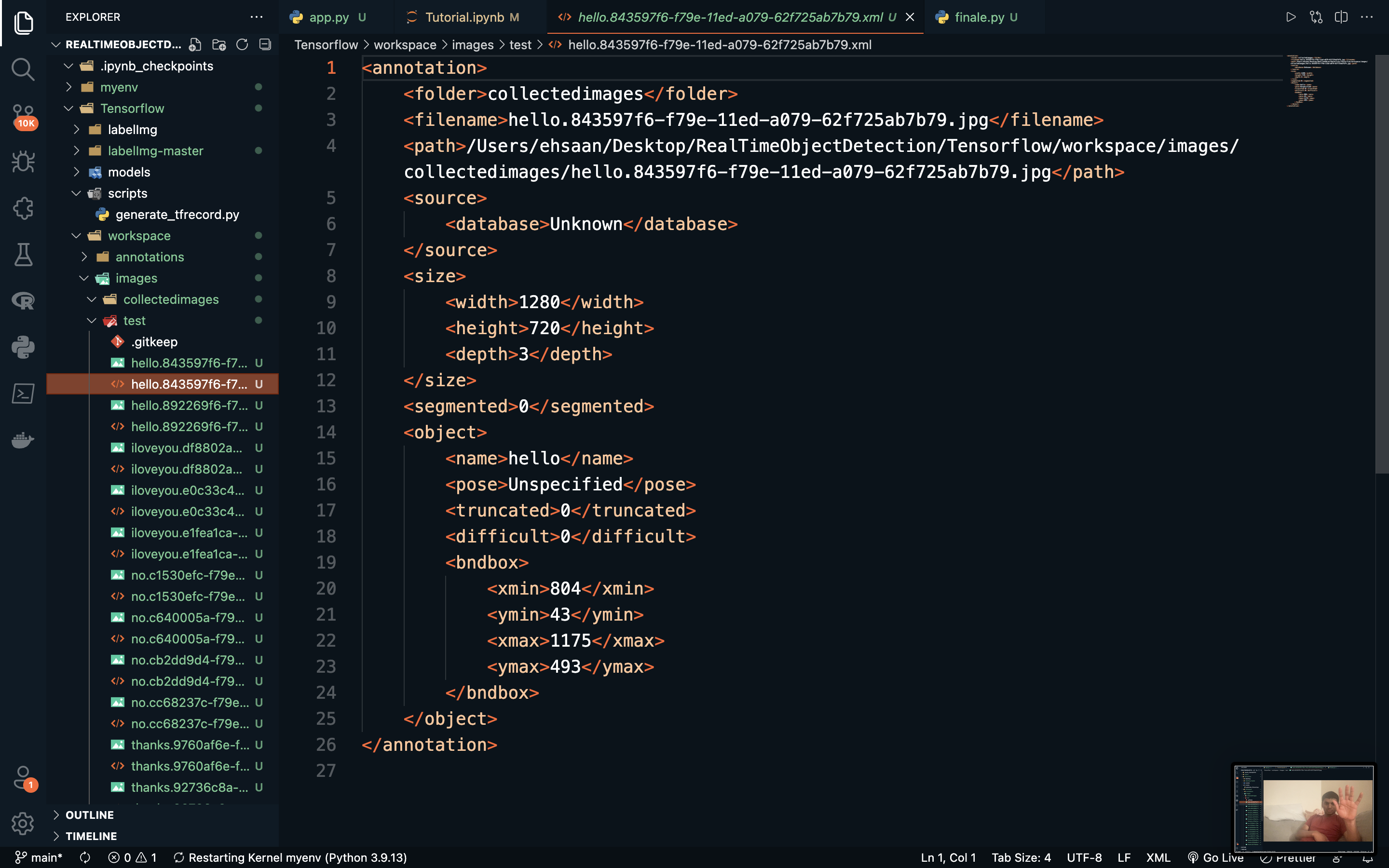The image size is (1389, 868).
Task: Click the editor vertical scrollbar
Action: click(1382, 264)
